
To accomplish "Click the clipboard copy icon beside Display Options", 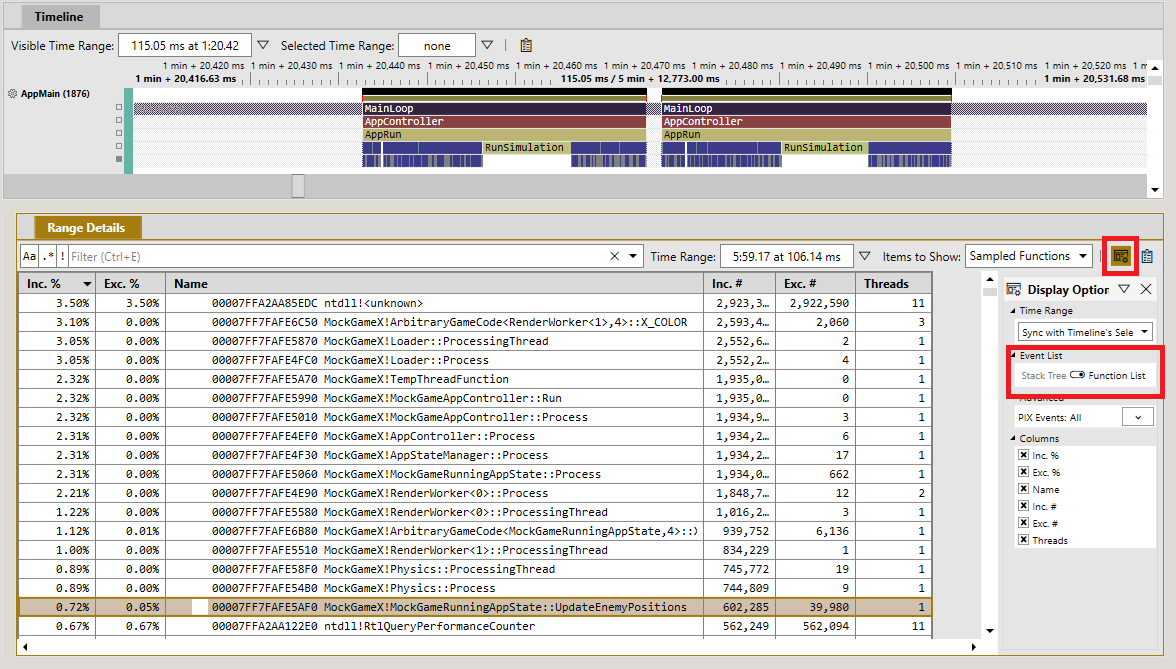I will [1147, 256].
